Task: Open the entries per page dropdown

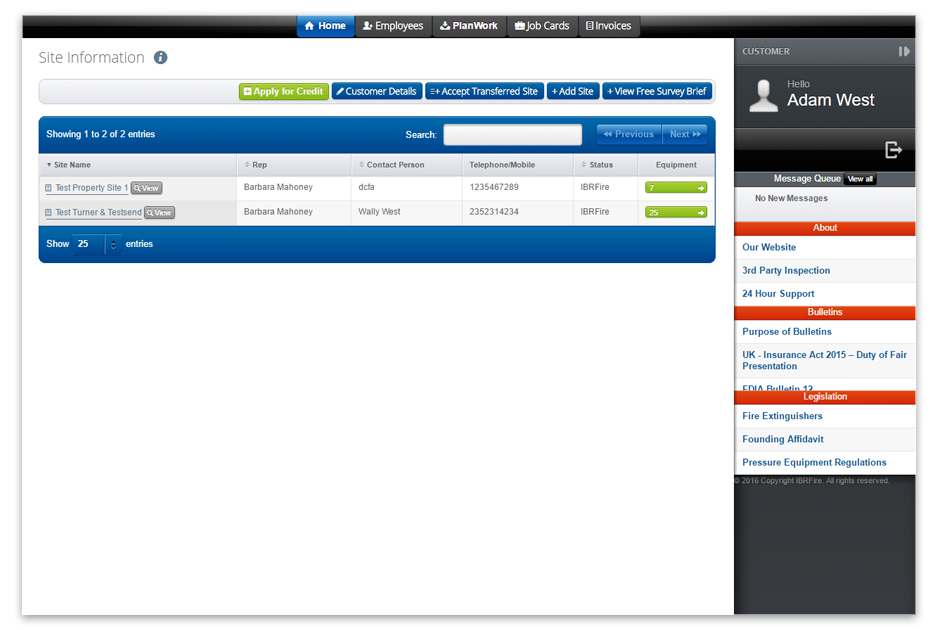Action: (x=97, y=244)
